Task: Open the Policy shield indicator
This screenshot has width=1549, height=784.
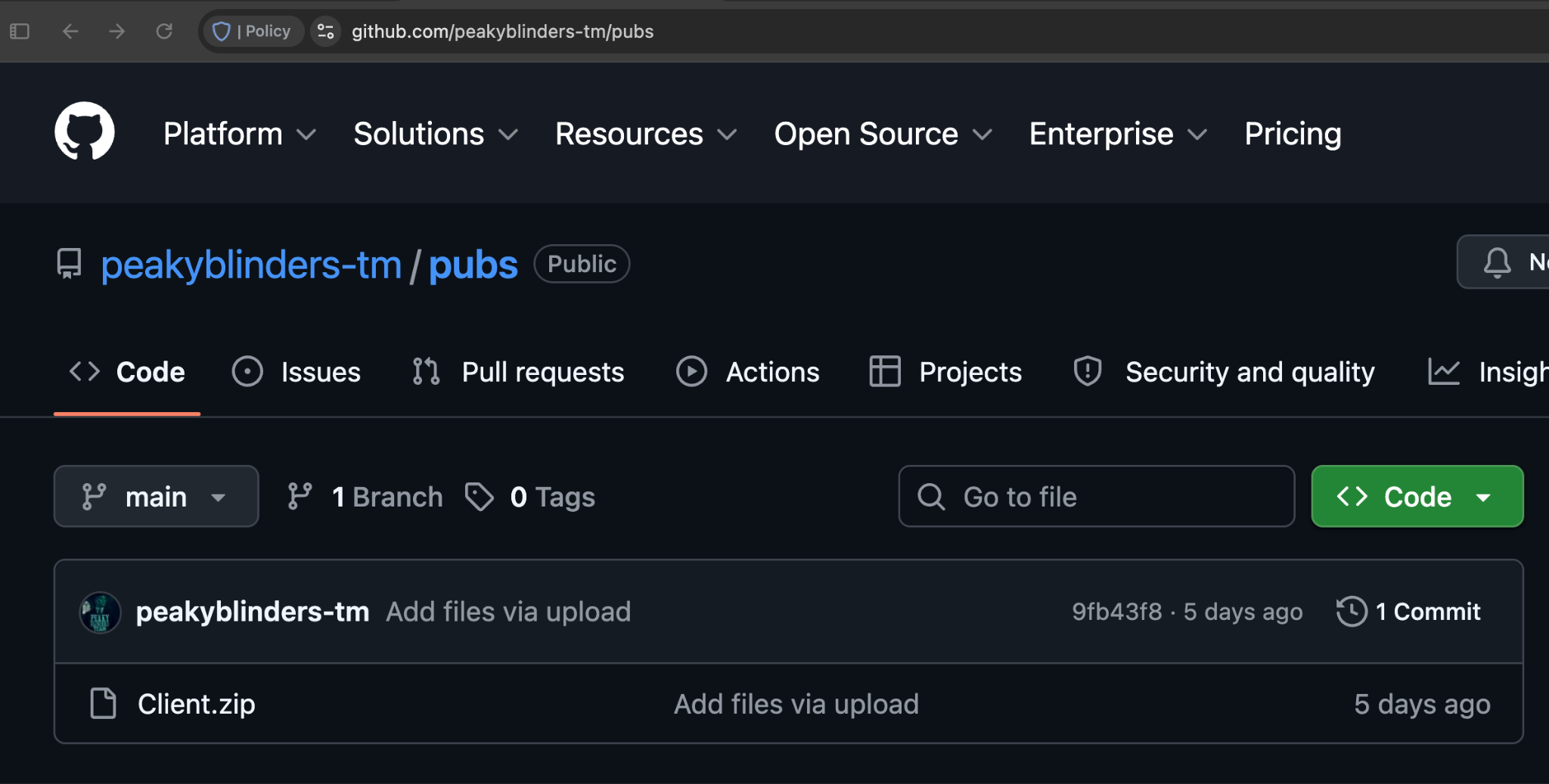Action: pos(253,31)
